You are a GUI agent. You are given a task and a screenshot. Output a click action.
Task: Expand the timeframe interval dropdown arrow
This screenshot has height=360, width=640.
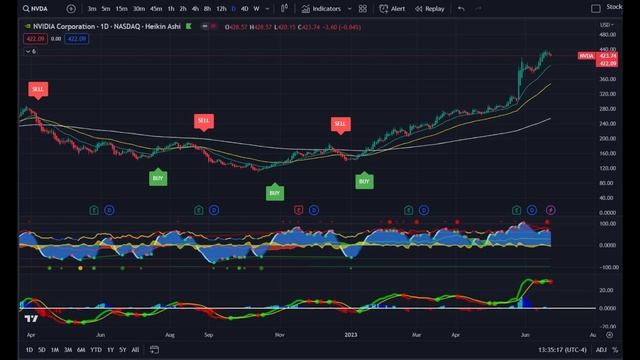(x=267, y=9)
